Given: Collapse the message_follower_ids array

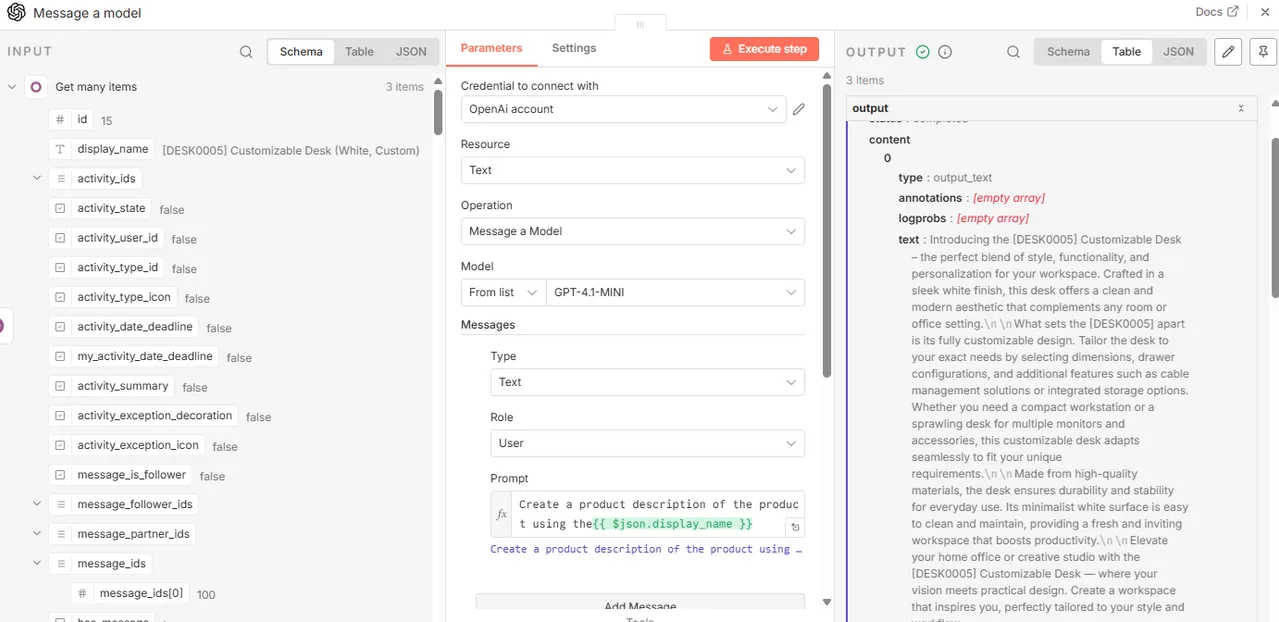Looking at the screenshot, I should [x=37, y=504].
